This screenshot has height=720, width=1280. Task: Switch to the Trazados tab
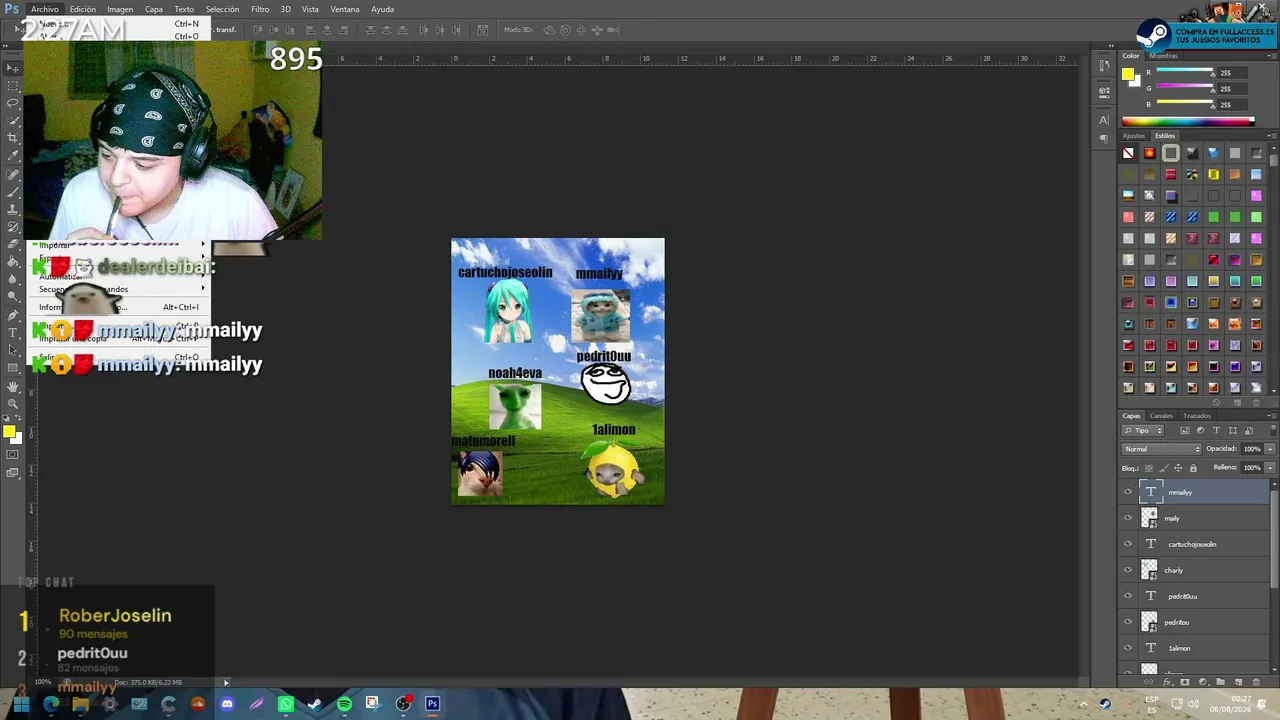[x=1197, y=416]
